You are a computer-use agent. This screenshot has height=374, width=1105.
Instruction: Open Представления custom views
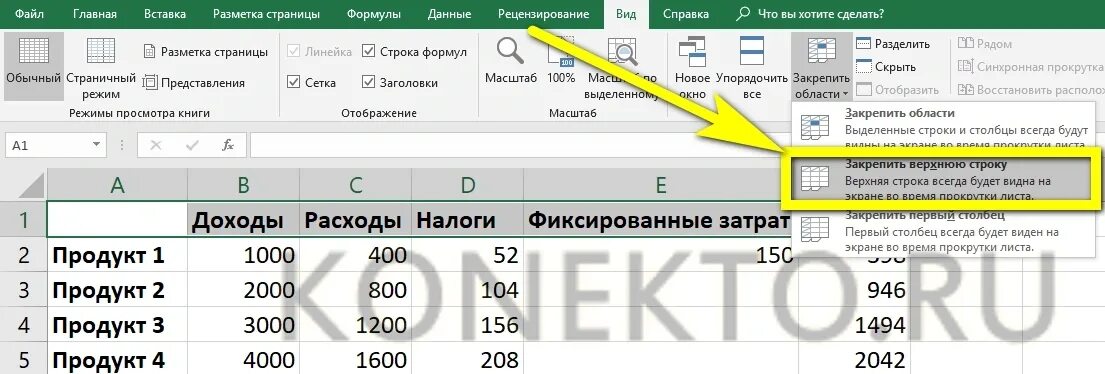point(194,82)
